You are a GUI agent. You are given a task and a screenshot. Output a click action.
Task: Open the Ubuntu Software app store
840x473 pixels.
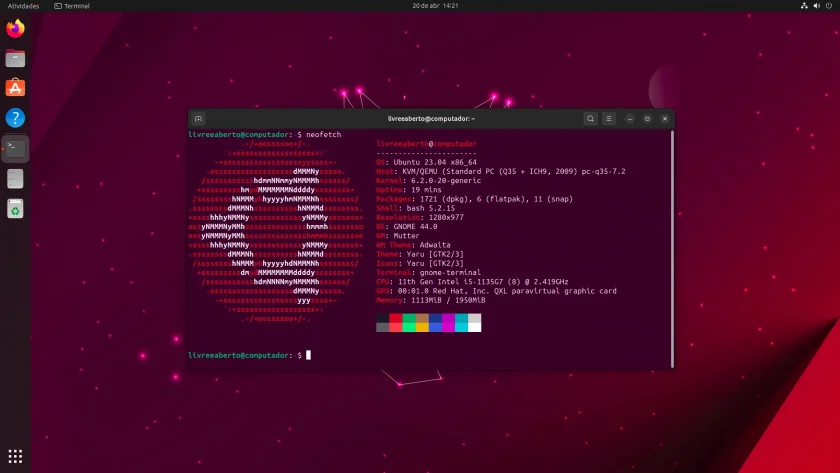tap(15, 88)
